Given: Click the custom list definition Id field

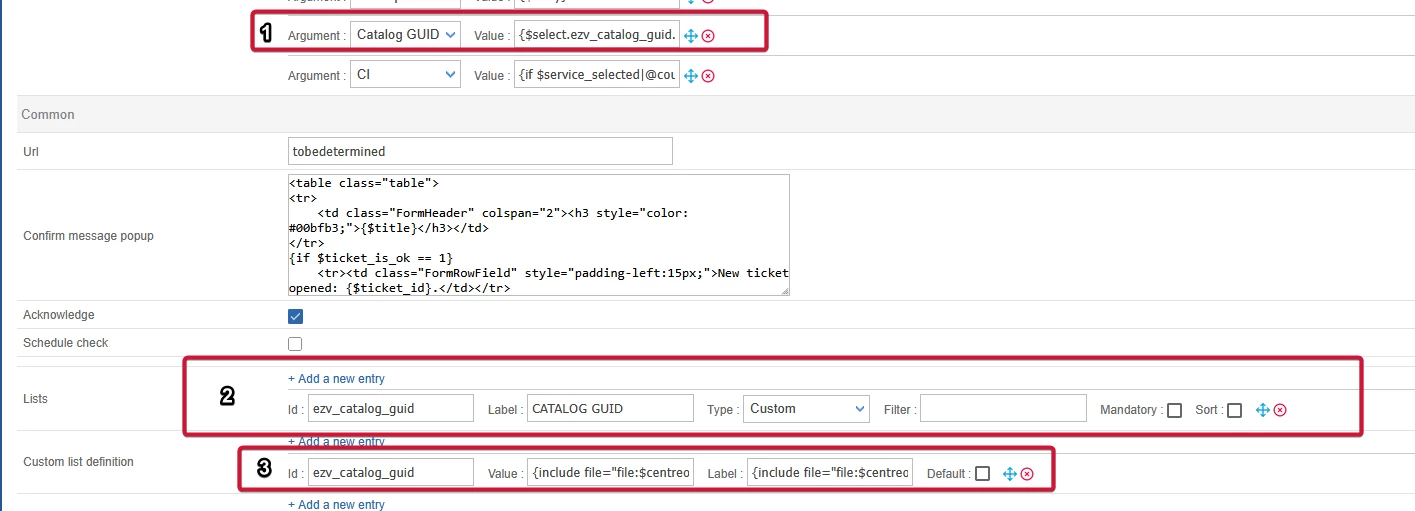Looking at the screenshot, I should coord(390,472).
